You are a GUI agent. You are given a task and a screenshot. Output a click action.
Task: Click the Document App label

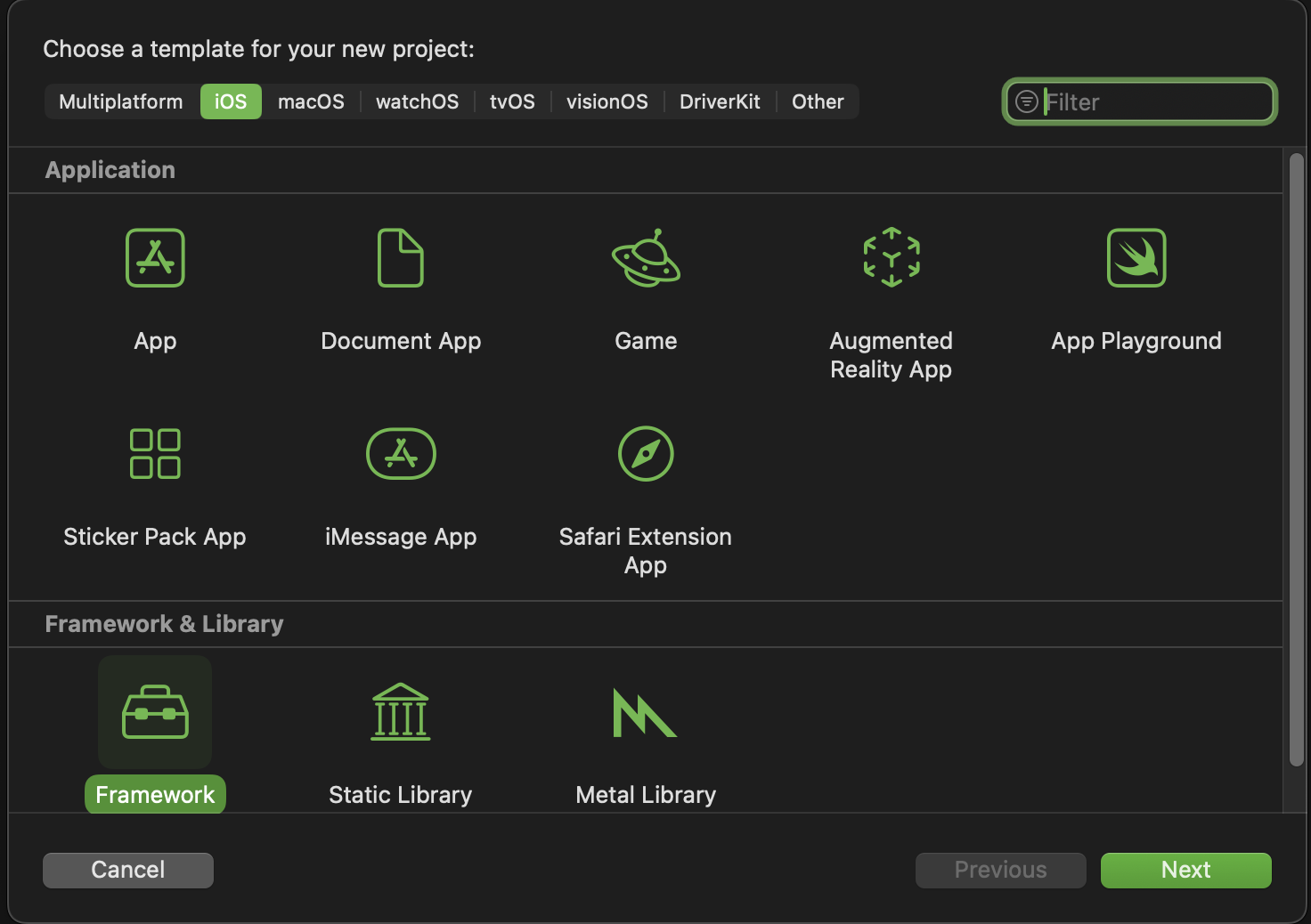coord(401,341)
